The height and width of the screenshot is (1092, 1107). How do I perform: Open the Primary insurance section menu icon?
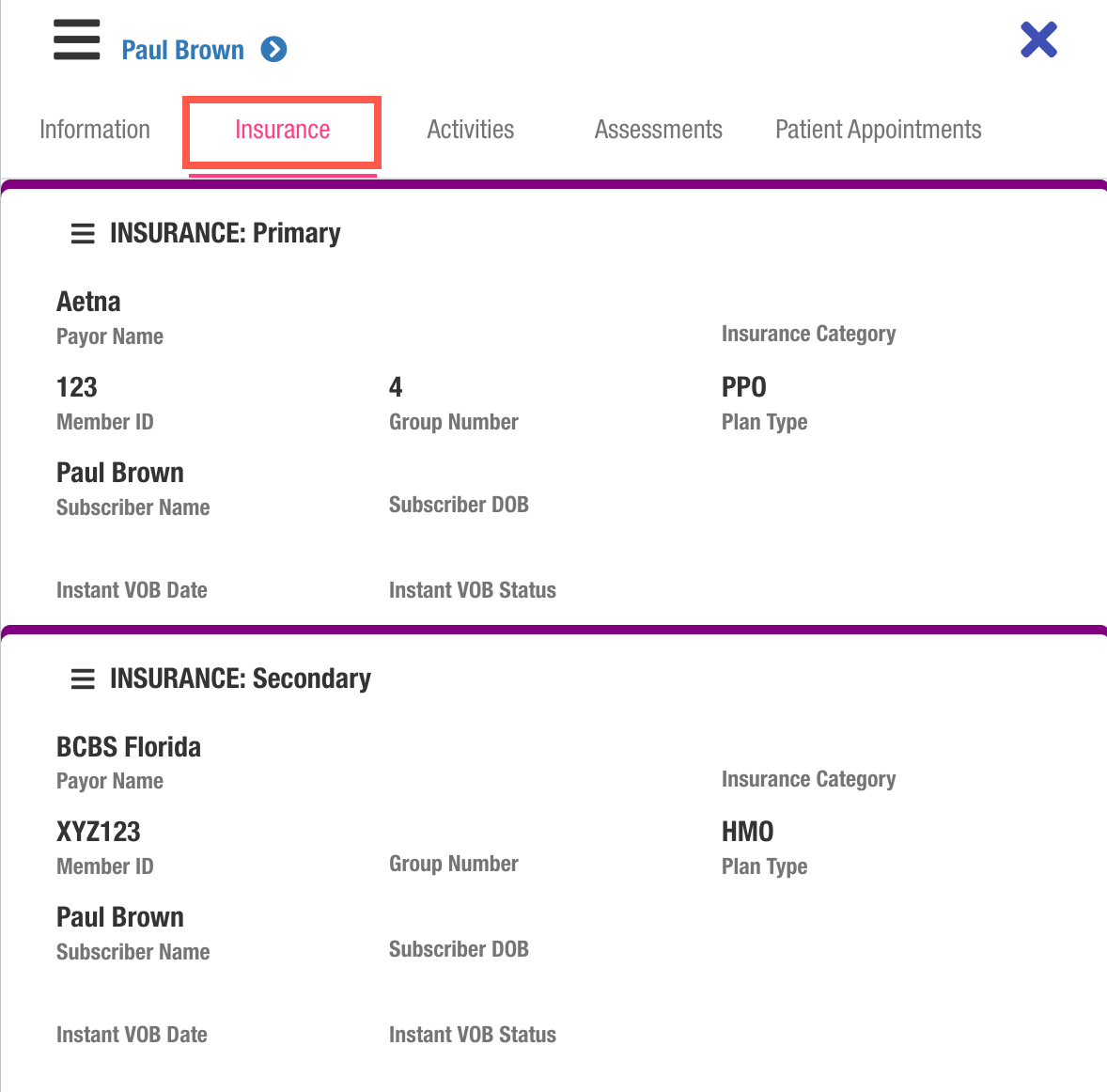[x=83, y=234]
